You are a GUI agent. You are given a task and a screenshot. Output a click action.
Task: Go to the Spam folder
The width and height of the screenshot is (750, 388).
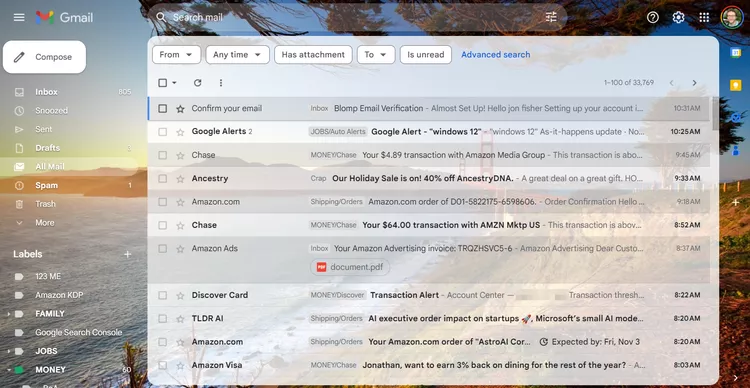tap(46, 186)
